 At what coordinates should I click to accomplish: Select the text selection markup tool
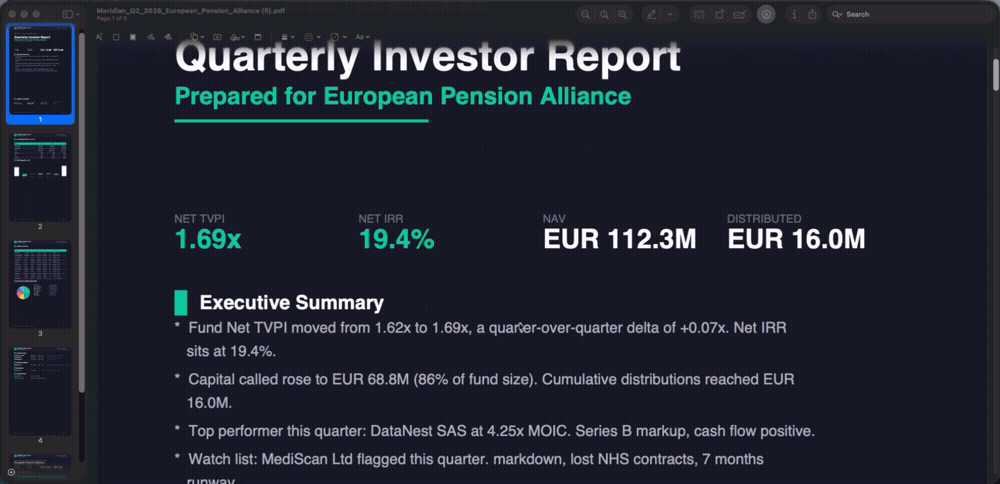tap(100, 37)
